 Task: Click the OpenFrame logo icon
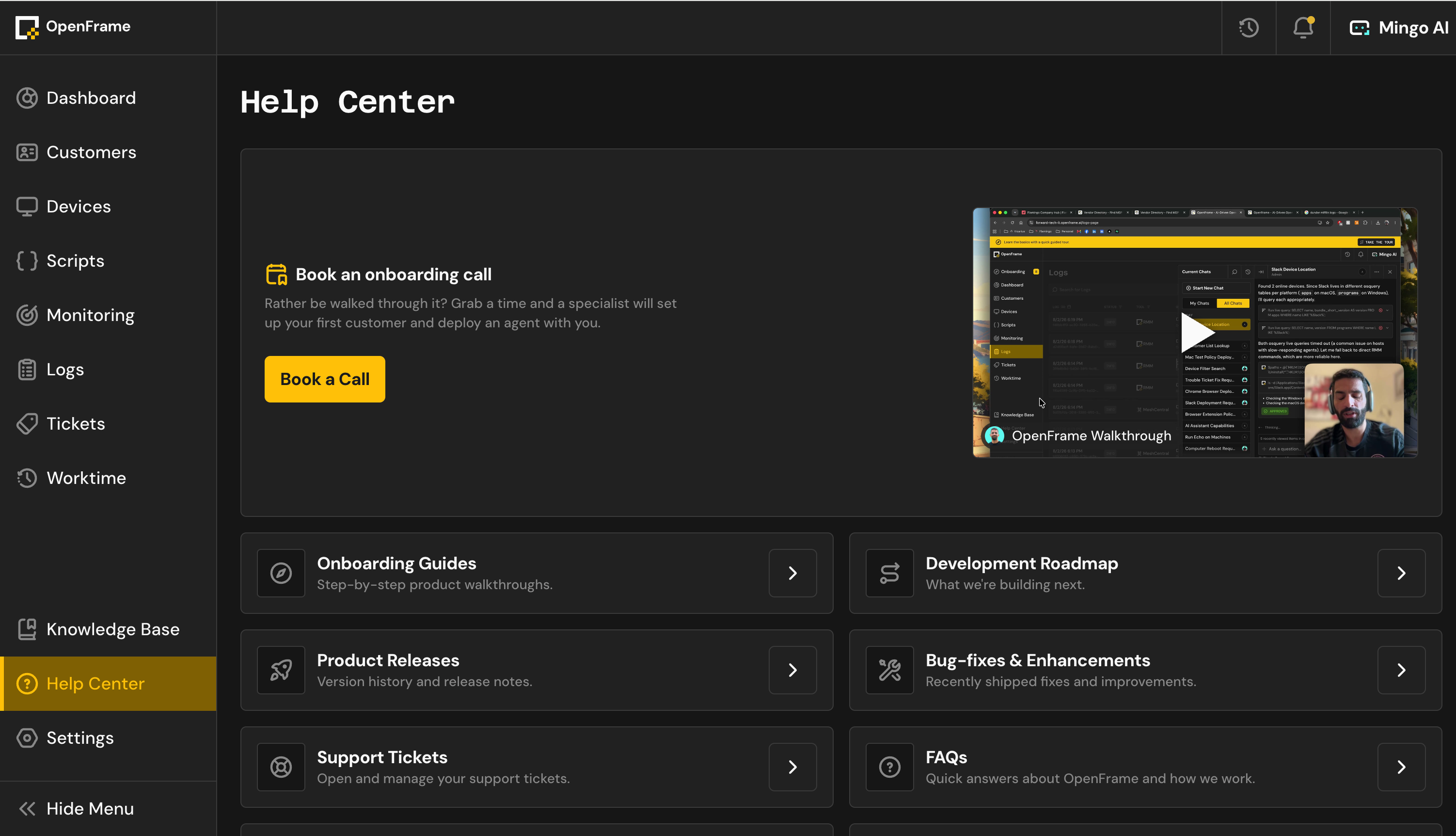click(x=27, y=27)
